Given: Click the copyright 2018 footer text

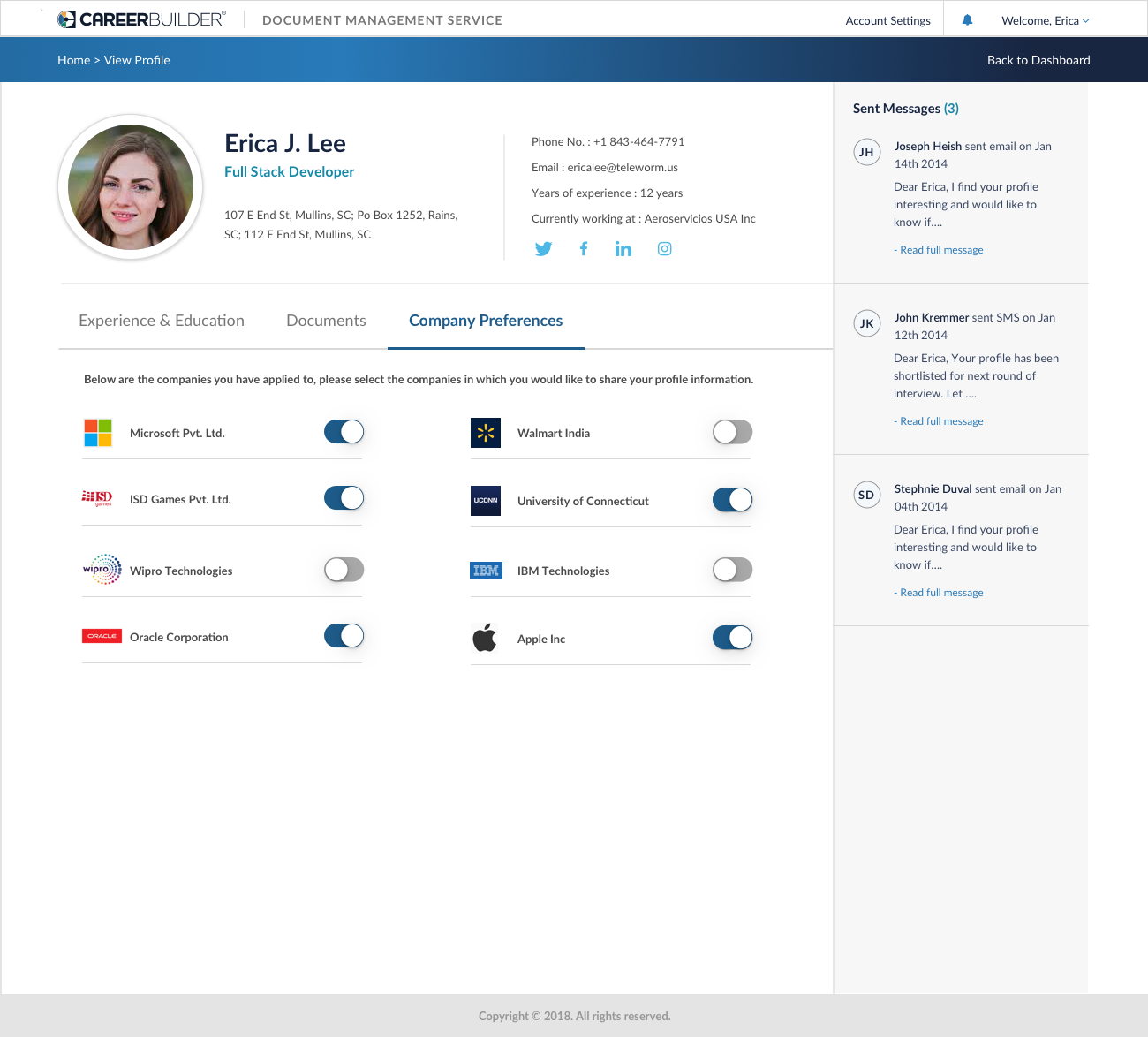Looking at the screenshot, I should (574, 1016).
